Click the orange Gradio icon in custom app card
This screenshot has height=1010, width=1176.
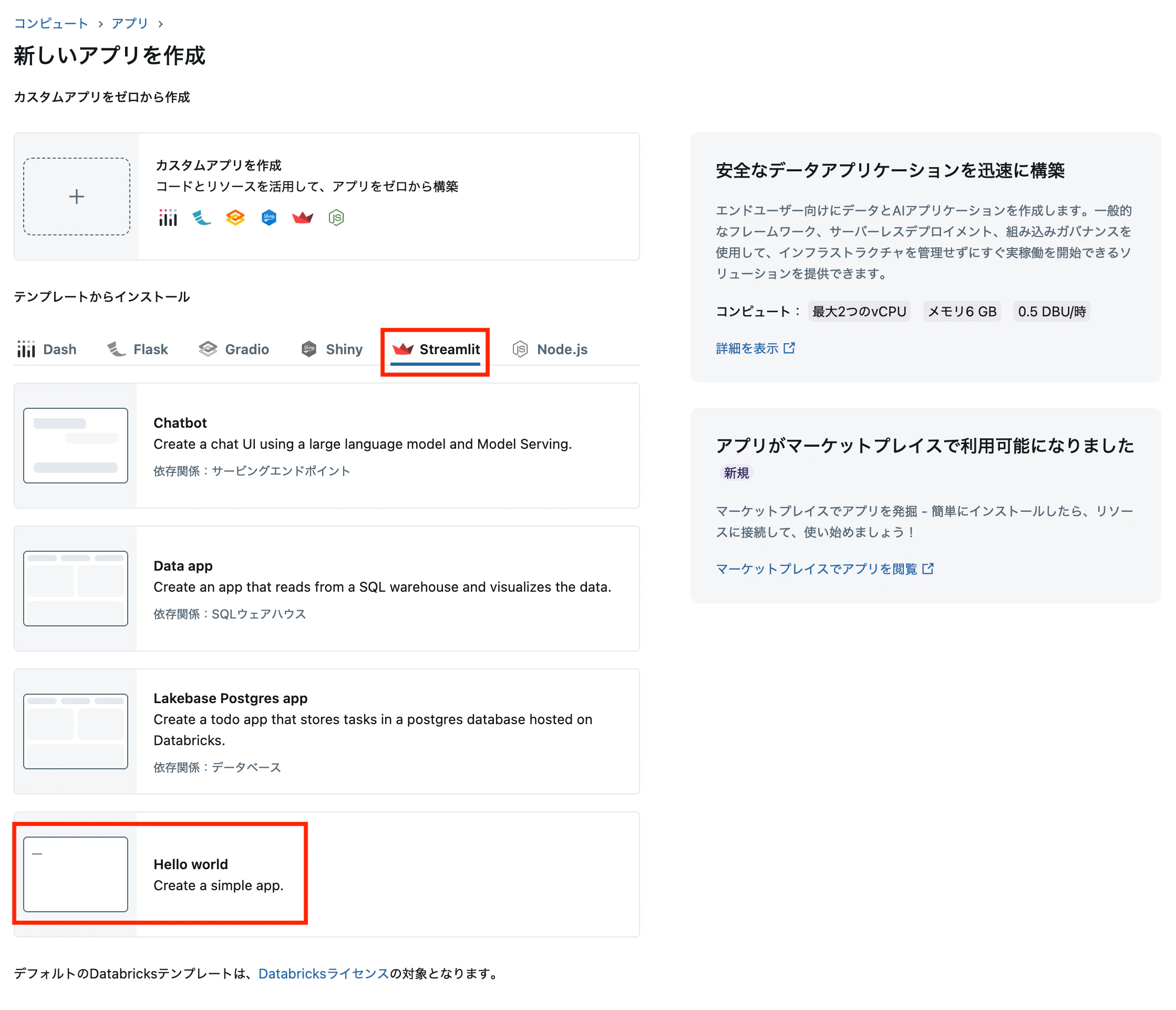click(x=235, y=218)
